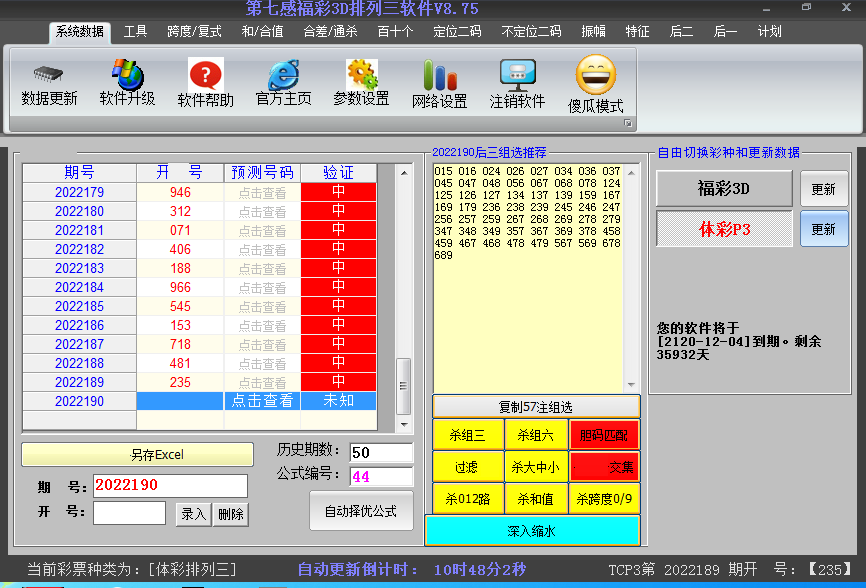The image size is (866, 588).
Task: Click the 预测号码 column header
Action: click(262, 172)
